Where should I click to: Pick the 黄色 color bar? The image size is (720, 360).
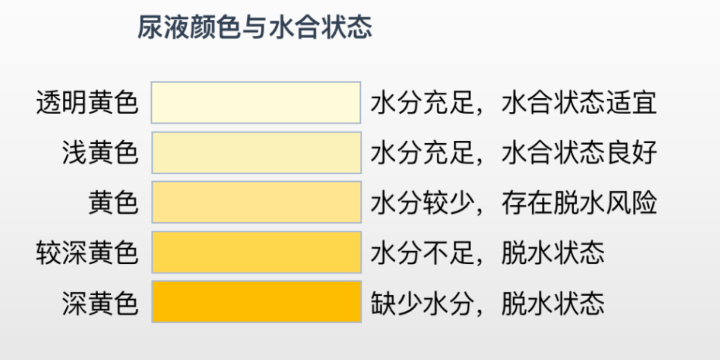click(257, 202)
